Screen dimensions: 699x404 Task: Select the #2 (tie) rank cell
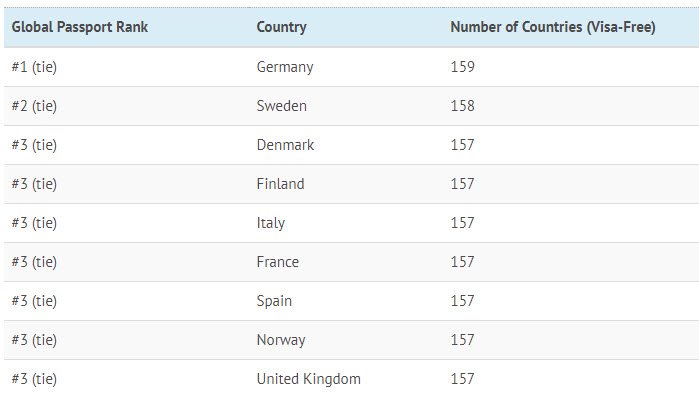(x=34, y=106)
